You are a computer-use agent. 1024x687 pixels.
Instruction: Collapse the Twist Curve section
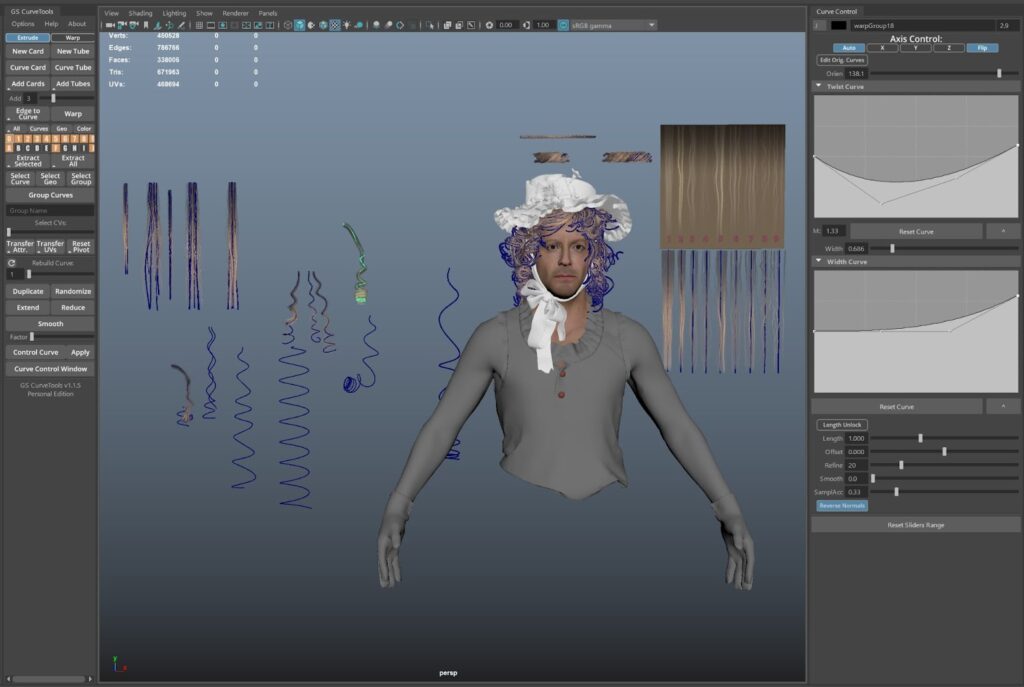[819, 87]
